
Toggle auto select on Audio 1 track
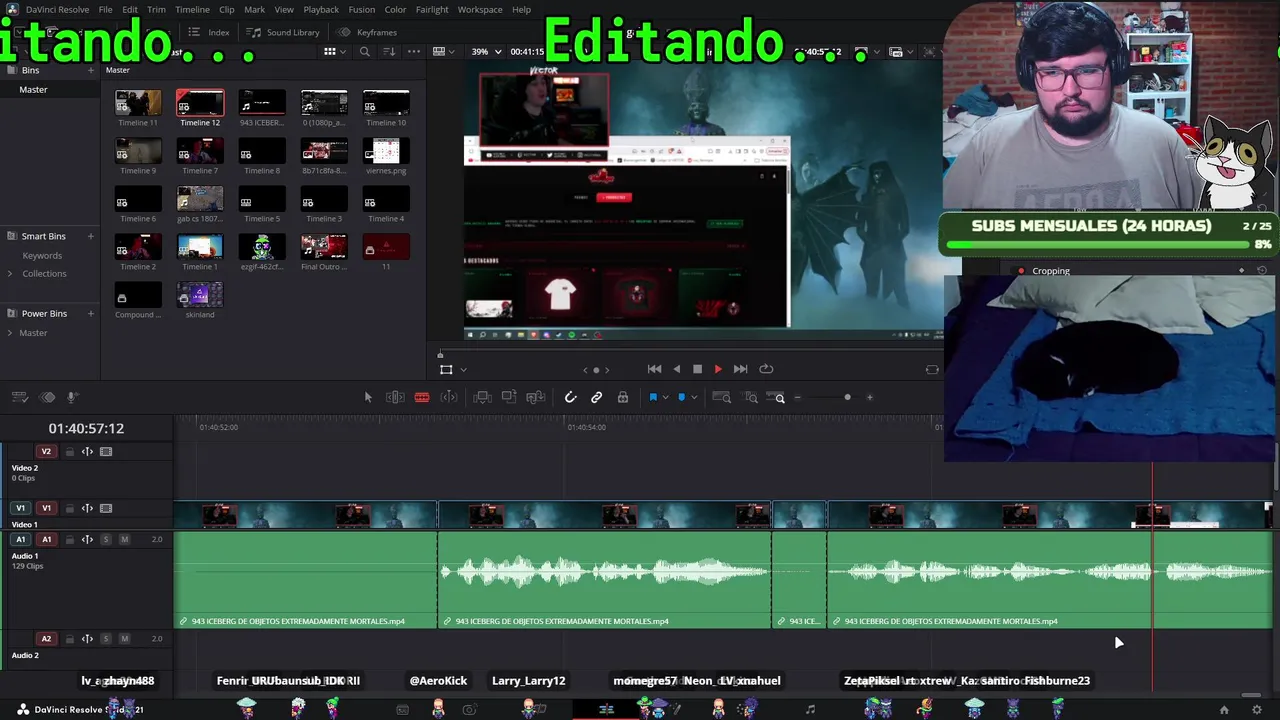pyautogui.click(x=87, y=540)
